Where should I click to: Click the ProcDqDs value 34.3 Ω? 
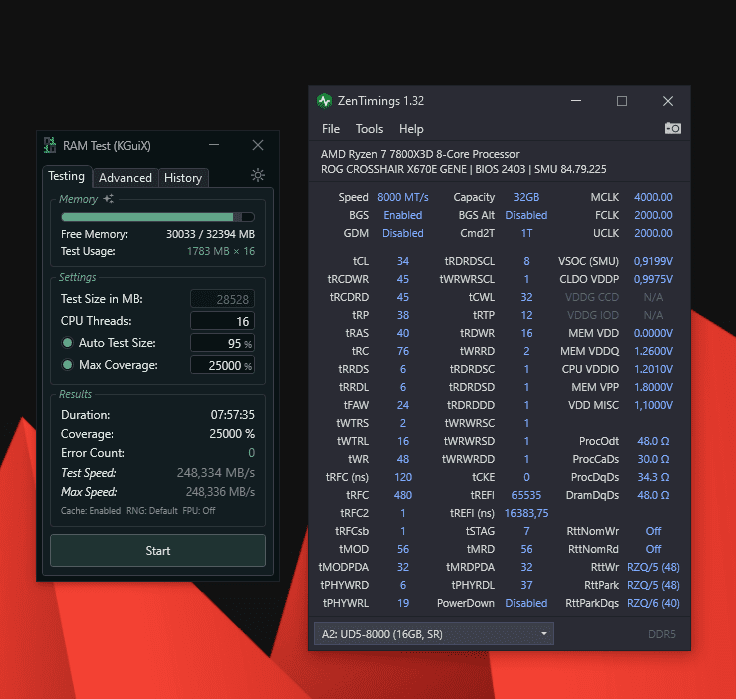[x=653, y=477]
